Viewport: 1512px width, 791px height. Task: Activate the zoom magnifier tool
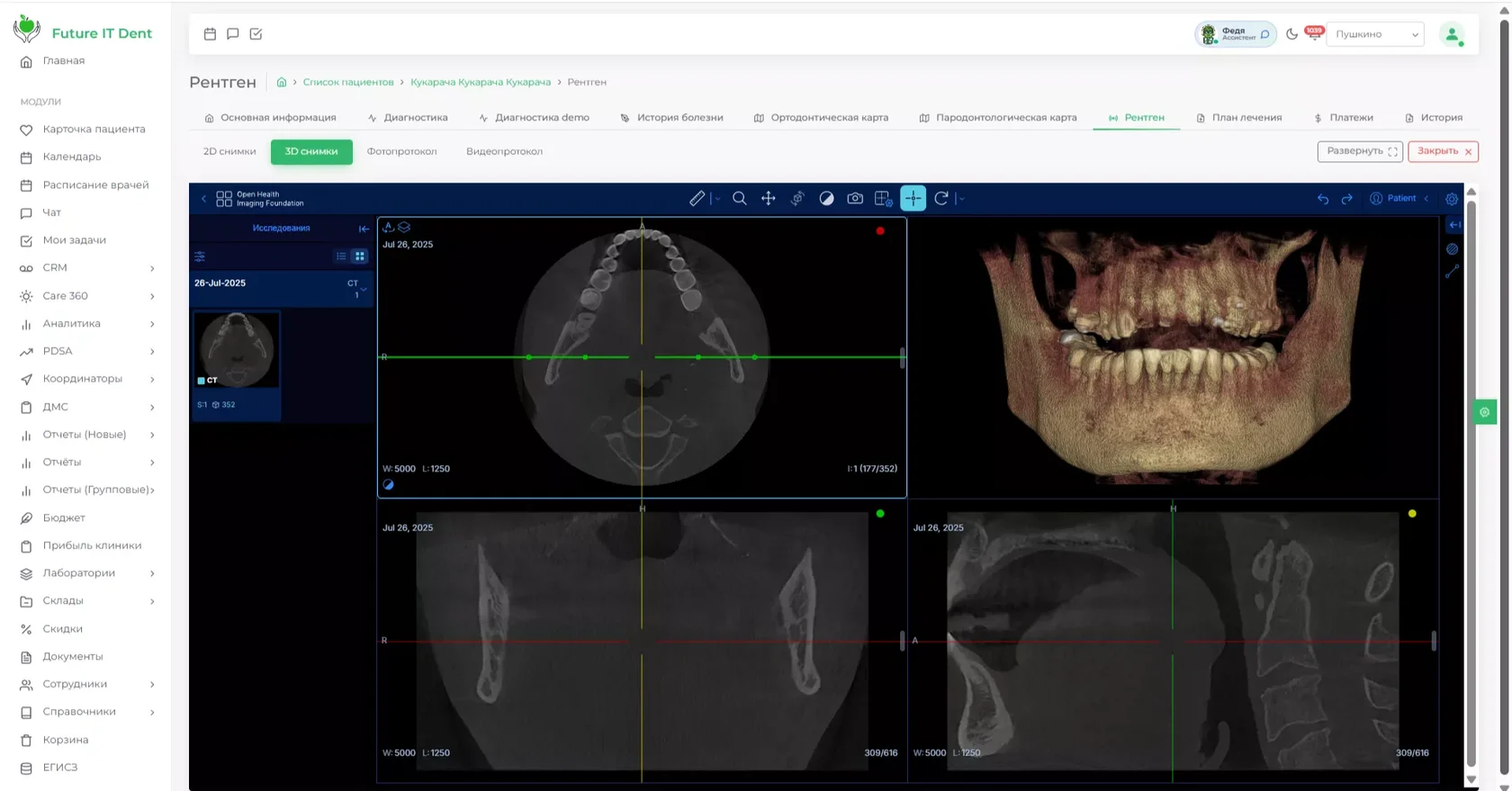click(740, 199)
